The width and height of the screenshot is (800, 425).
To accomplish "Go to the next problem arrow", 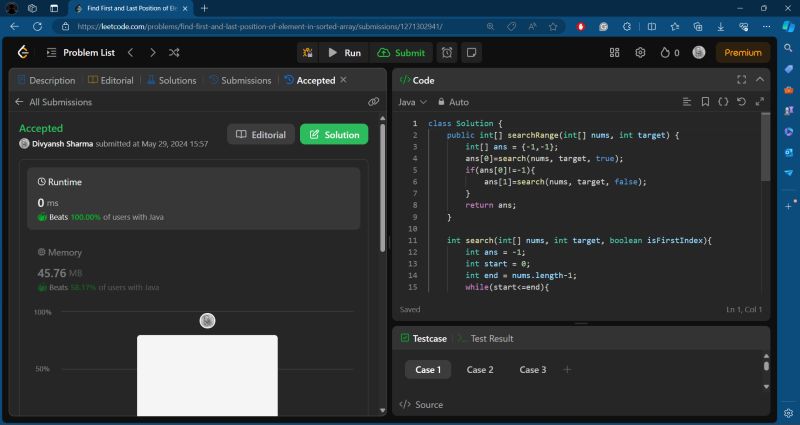I will [152, 53].
